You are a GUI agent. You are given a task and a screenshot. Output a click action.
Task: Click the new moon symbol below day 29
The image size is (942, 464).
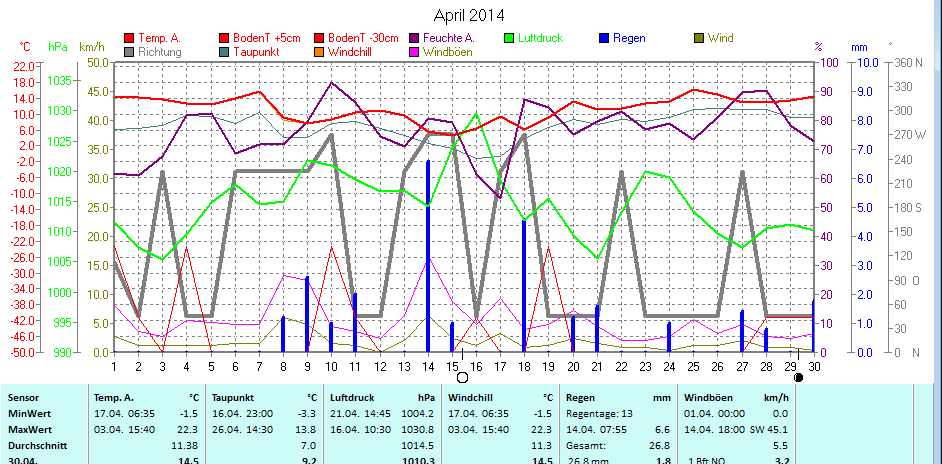(798, 377)
